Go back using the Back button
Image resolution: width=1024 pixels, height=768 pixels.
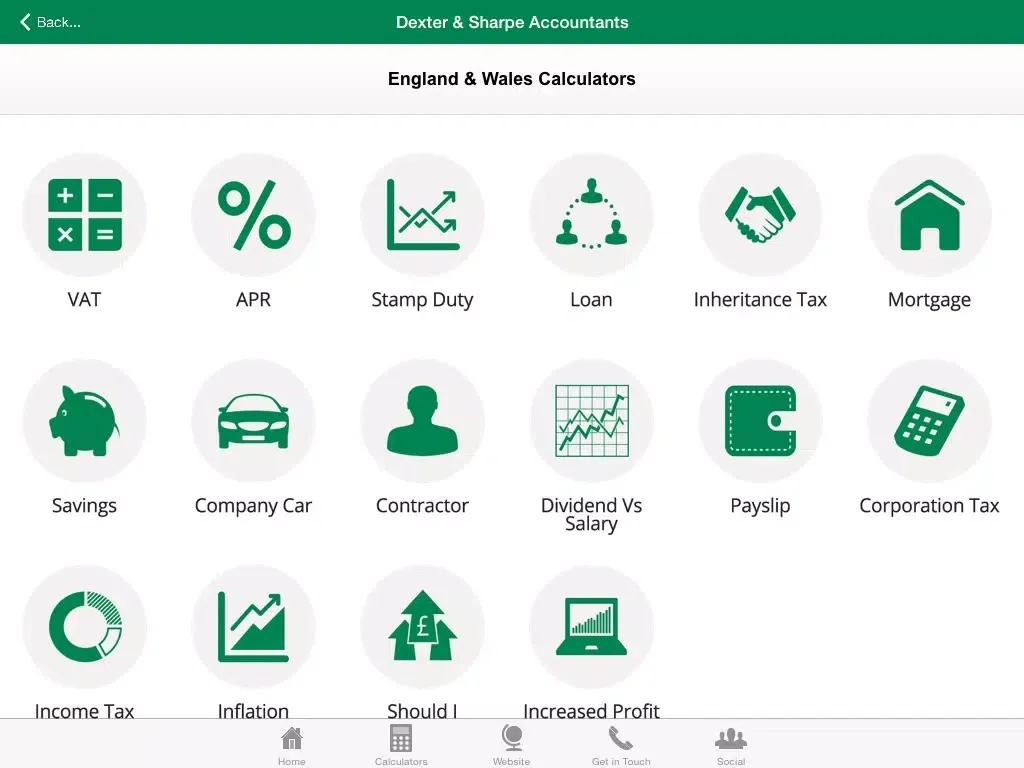50,22
